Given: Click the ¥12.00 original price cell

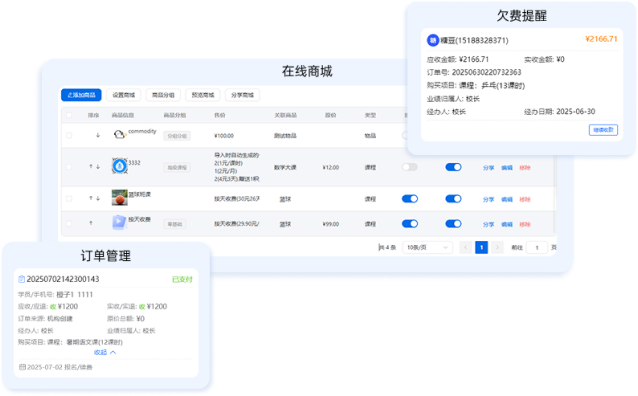Looking at the screenshot, I should (330, 167).
